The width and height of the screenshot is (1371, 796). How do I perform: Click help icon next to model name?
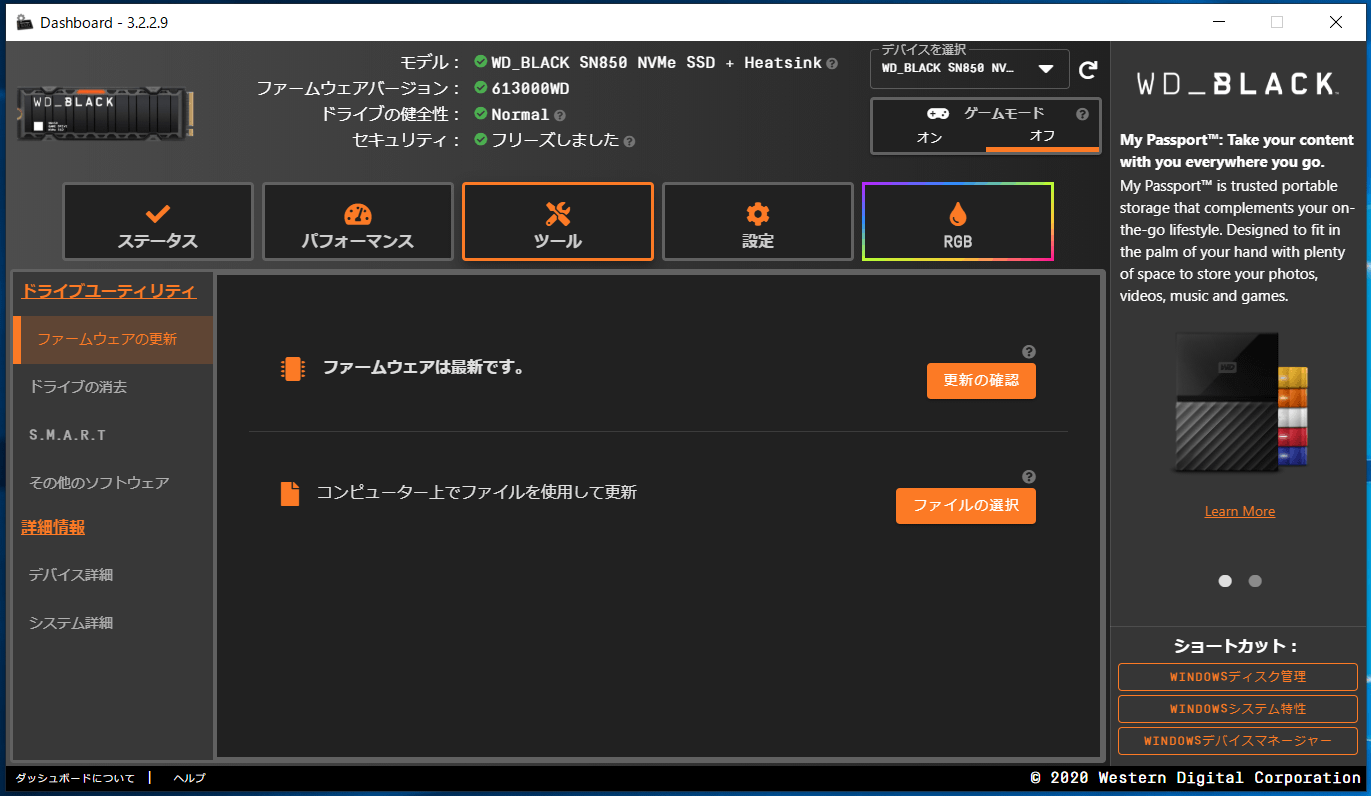[832, 63]
